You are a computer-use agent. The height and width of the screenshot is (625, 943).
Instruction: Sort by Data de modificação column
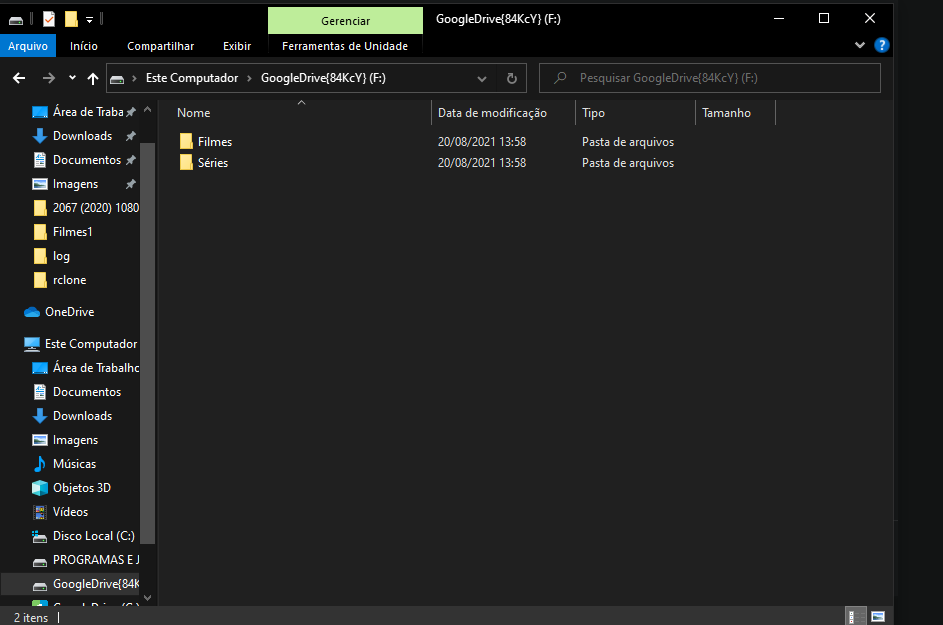[492, 113]
